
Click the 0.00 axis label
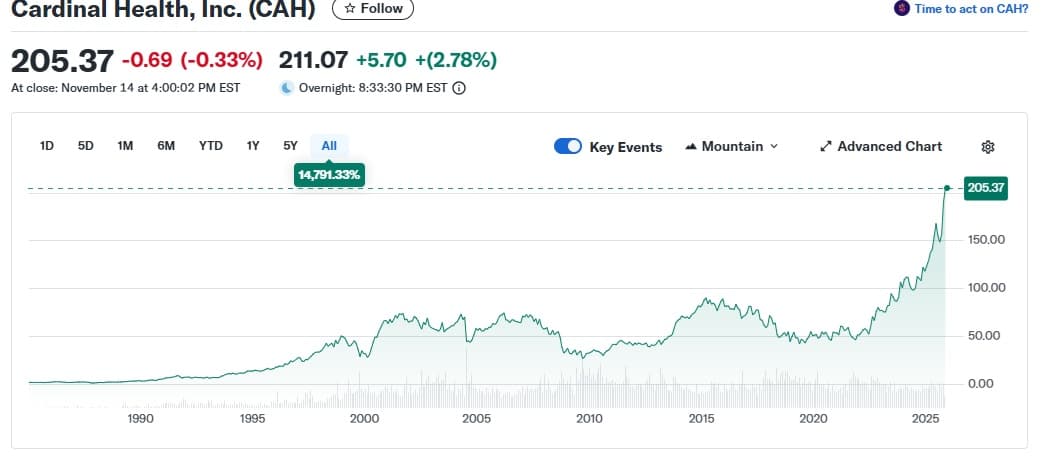[981, 384]
